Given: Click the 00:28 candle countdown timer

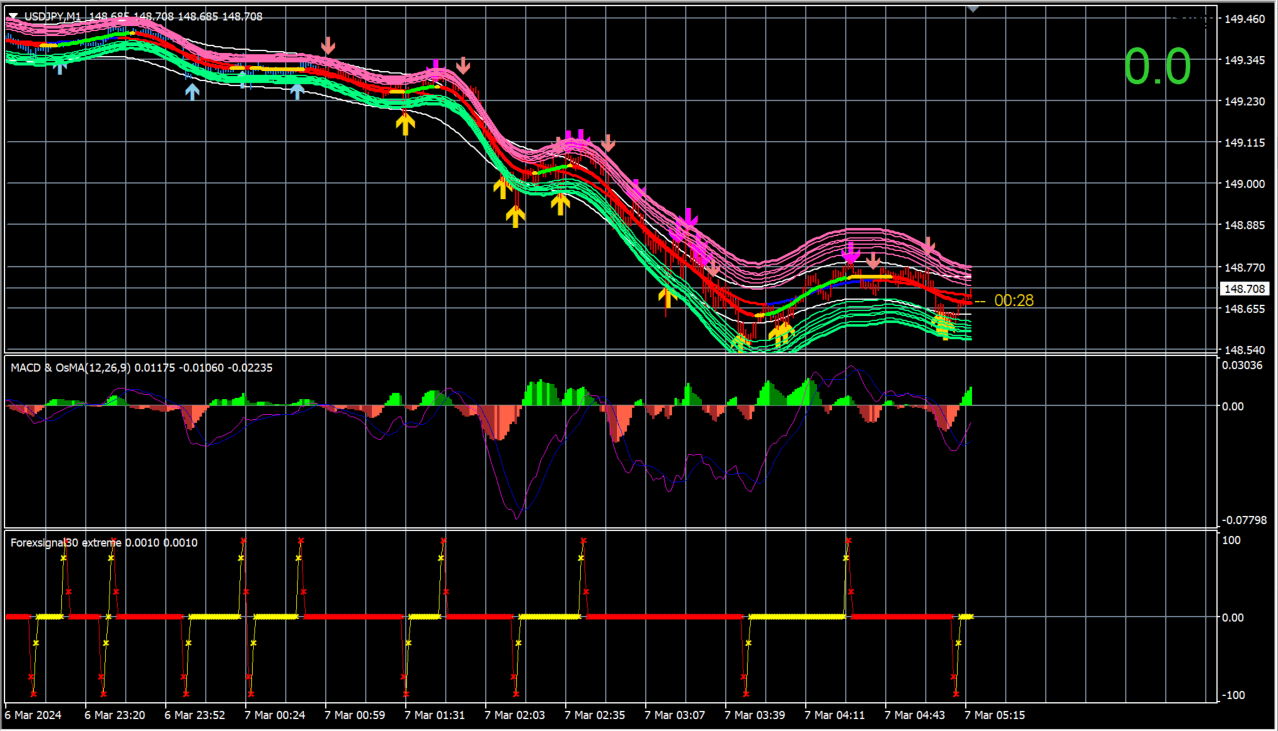Looking at the screenshot, I should coord(1013,300).
